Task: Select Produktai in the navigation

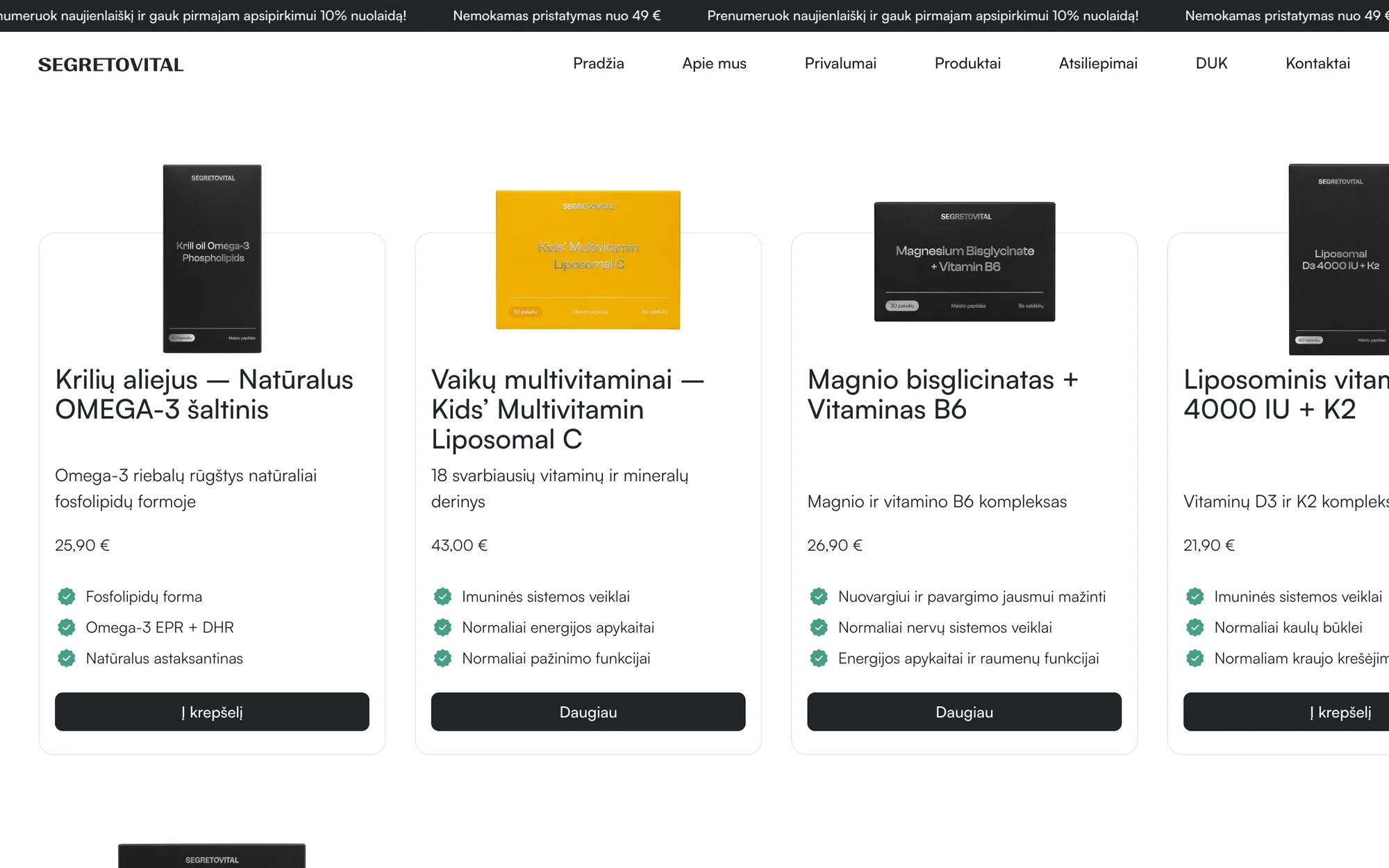Action: click(967, 63)
